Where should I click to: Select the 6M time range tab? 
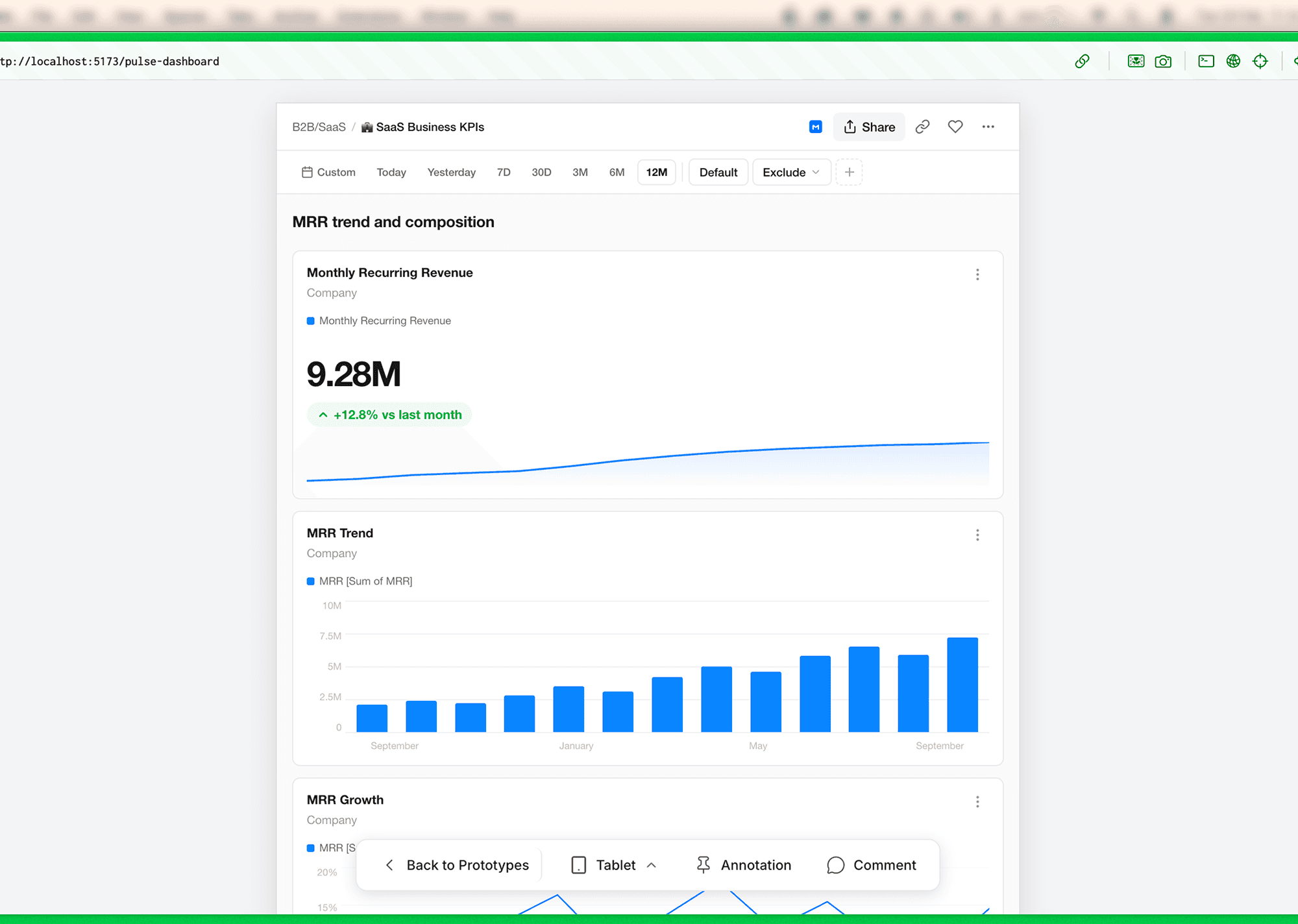click(x=617, y=173)
